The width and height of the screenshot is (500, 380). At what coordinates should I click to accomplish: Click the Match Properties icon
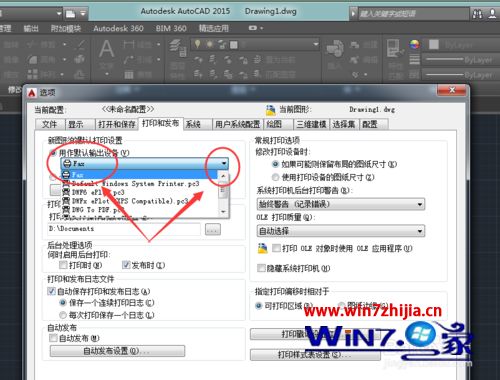point(395,48)
